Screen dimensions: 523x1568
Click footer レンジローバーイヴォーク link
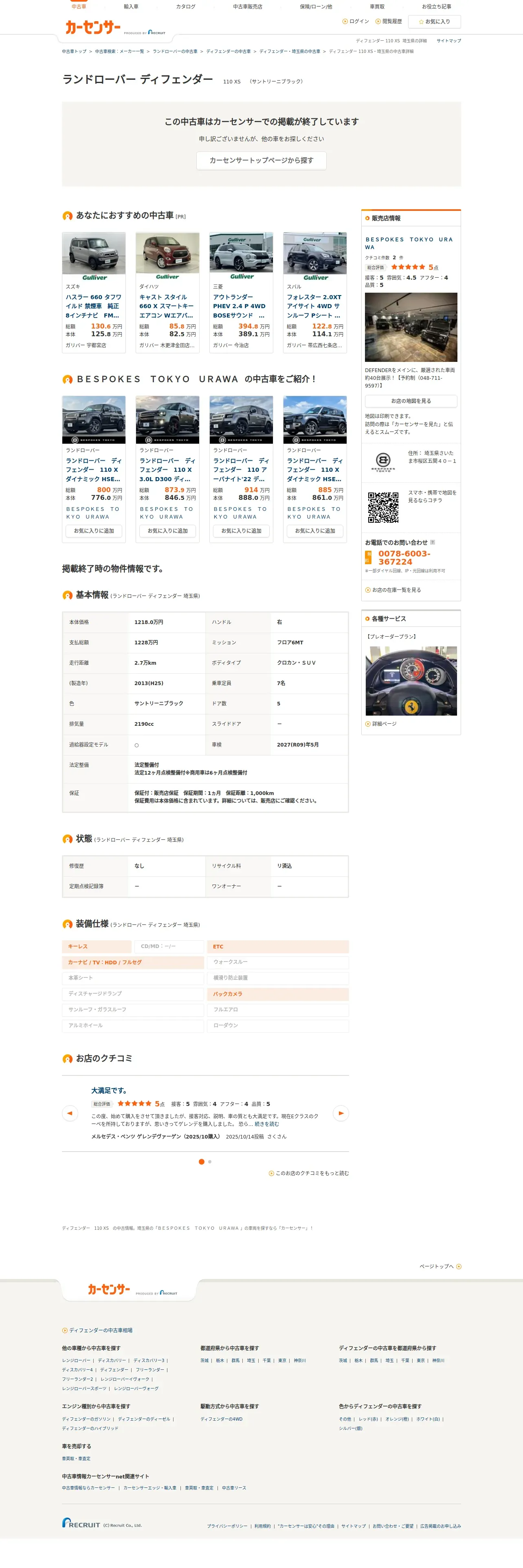tap(125, 1379)
